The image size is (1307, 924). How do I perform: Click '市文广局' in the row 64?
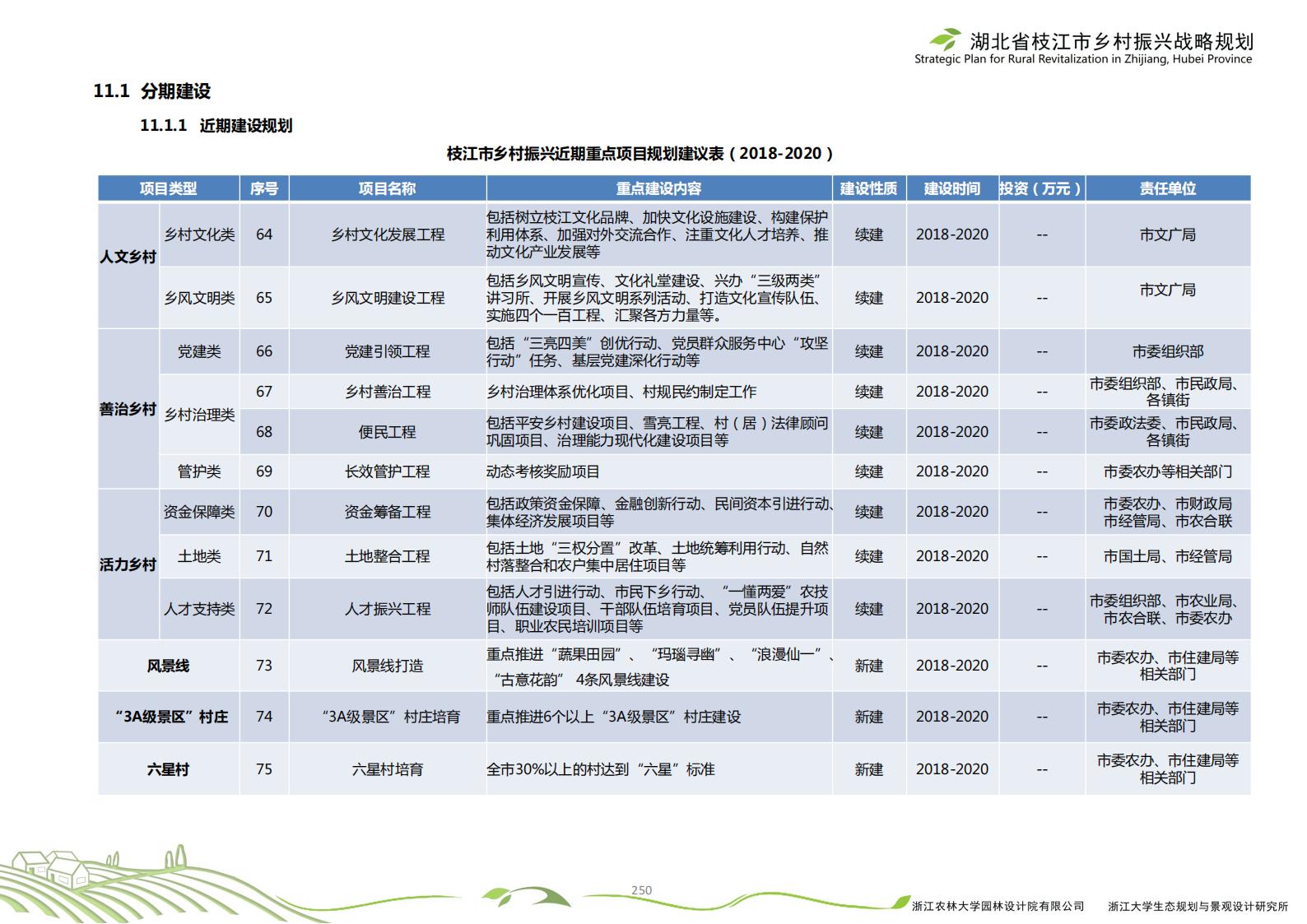1168,234
